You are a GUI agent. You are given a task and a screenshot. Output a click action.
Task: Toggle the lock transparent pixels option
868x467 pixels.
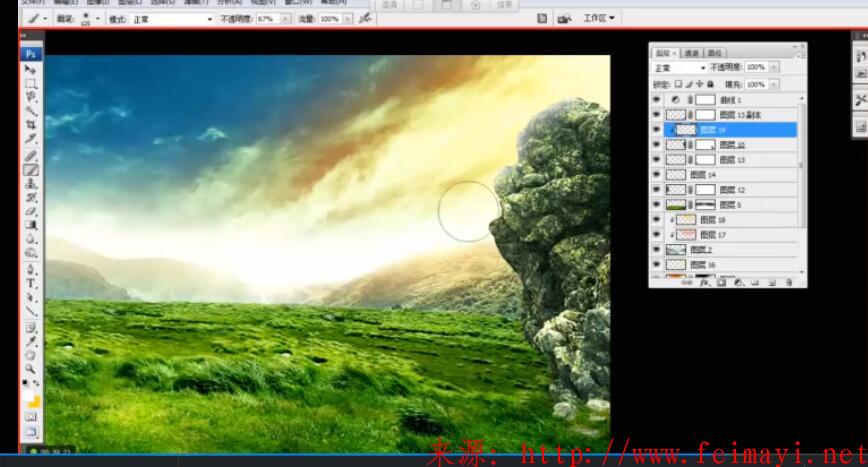pos(678,85)
